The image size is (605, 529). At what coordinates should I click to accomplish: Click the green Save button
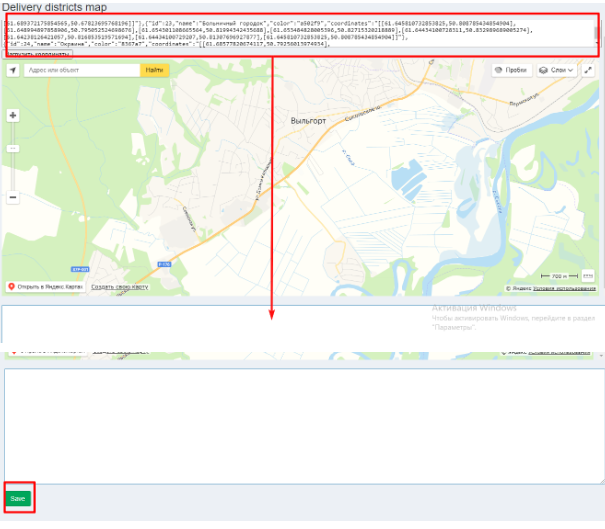coord(18,499)
